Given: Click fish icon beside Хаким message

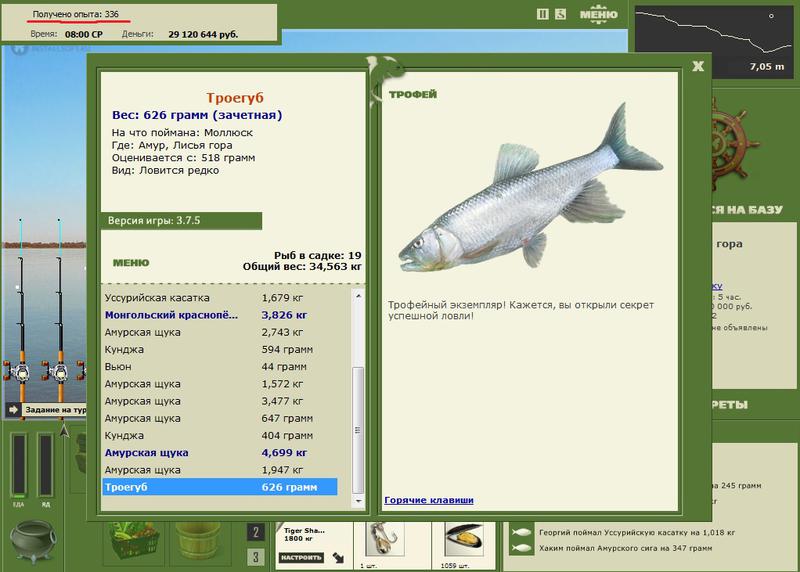Looking at the screenshot, I should tap(521, 548).
